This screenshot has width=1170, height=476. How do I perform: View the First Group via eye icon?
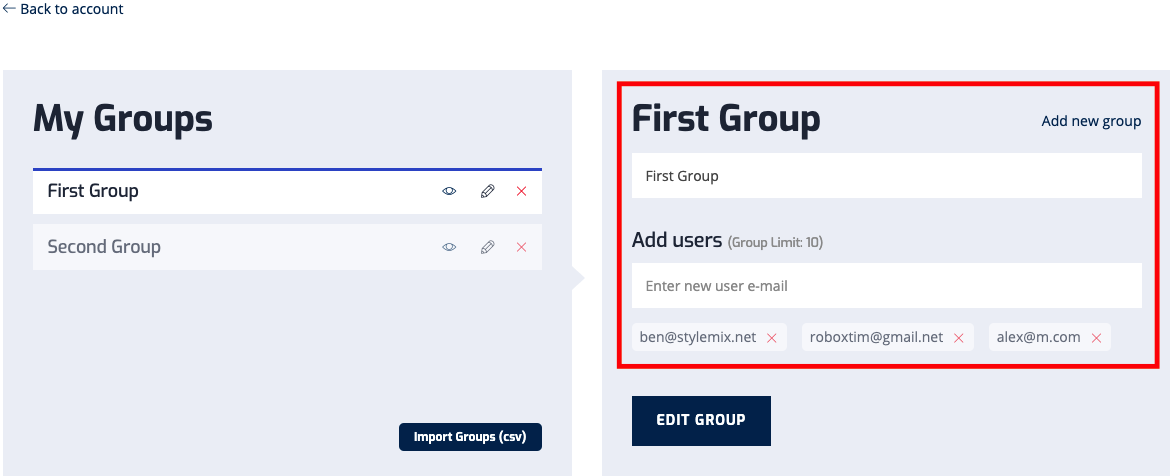pyautogui.click(x=449, y=191)
